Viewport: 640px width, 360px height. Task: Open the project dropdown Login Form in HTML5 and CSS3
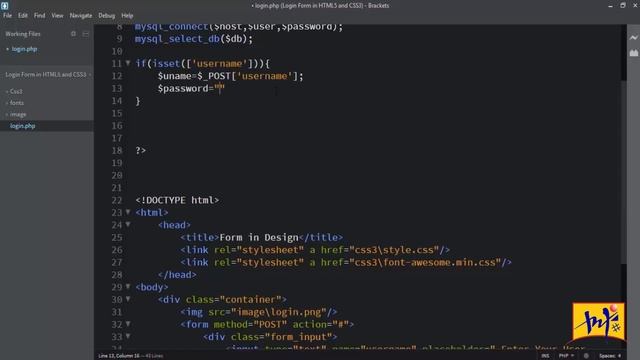(48, 75)
